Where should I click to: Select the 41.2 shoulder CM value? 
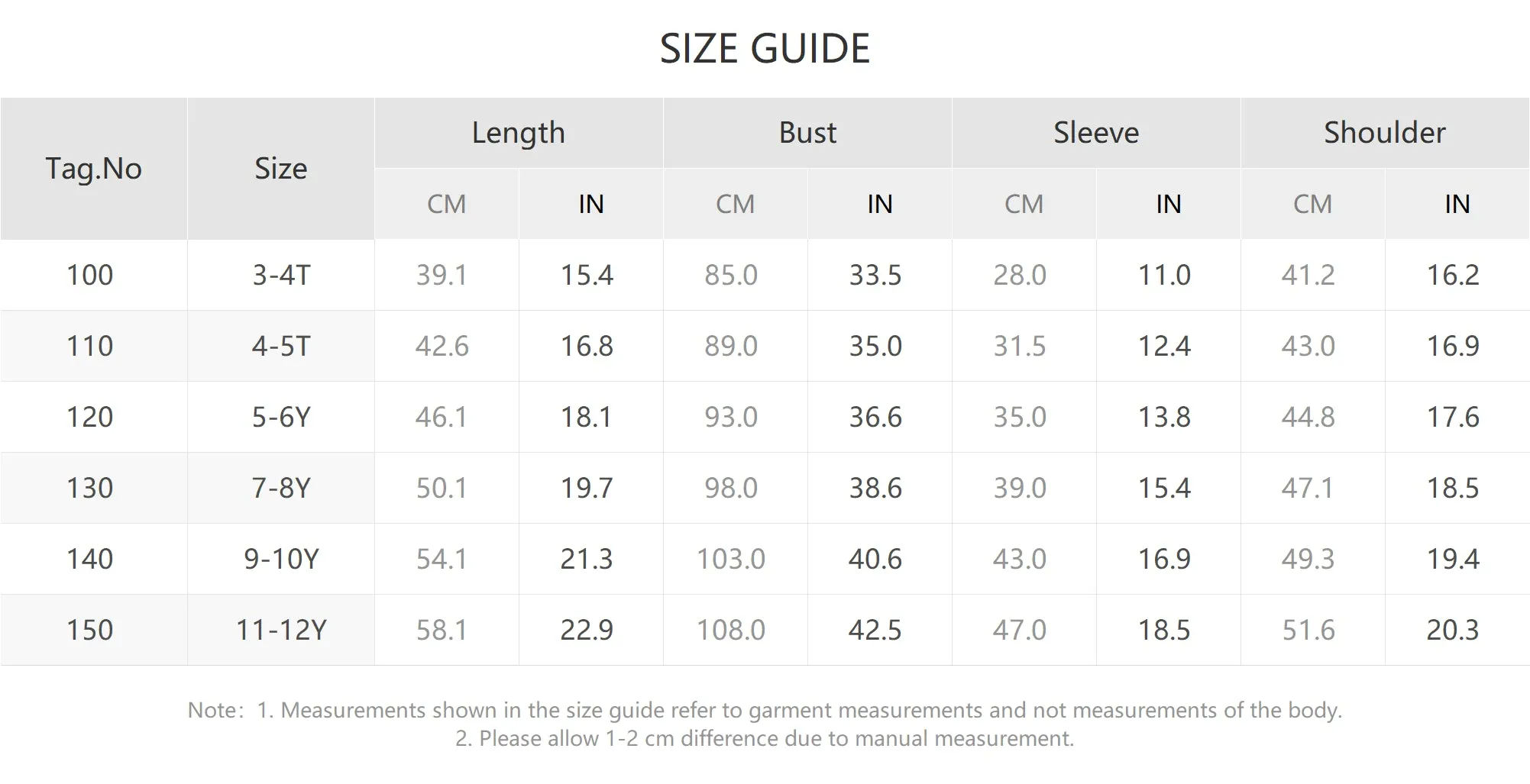tap(1308, 275)
